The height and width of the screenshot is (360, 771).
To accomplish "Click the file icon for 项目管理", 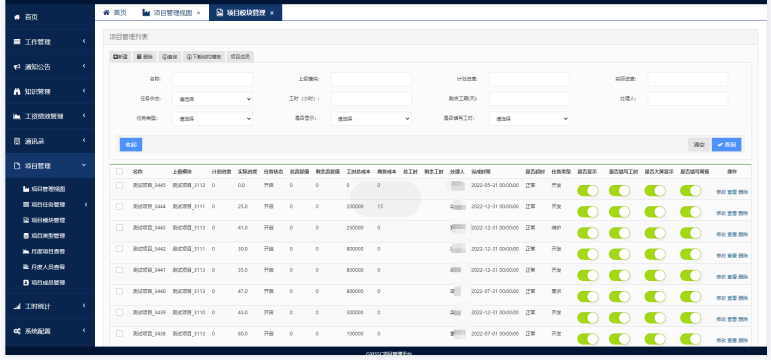I will coord(17,166).
